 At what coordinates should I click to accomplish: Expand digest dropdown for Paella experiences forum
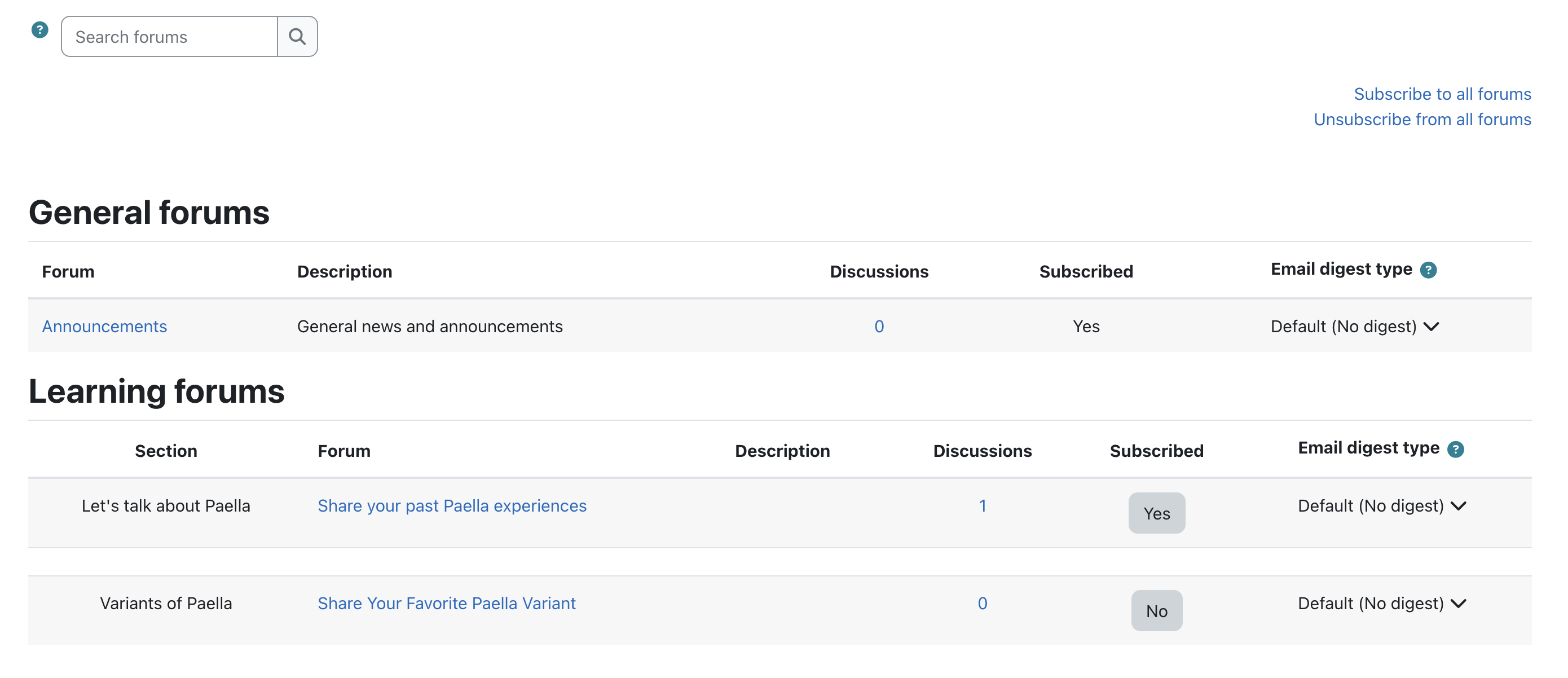[1382, 506]
